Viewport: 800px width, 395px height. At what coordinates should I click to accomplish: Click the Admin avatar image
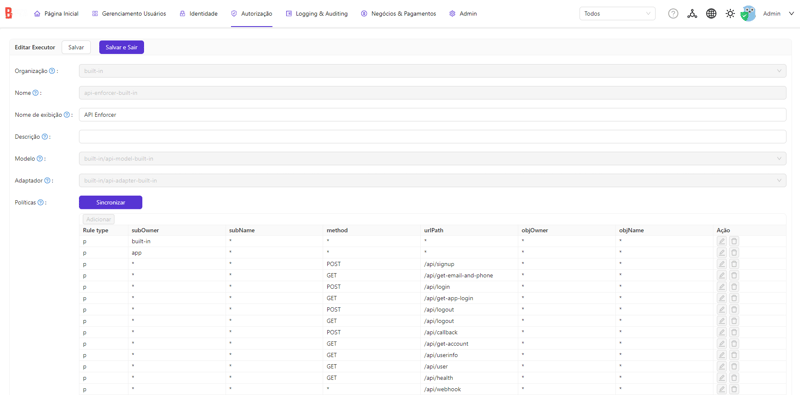[748, 14]
